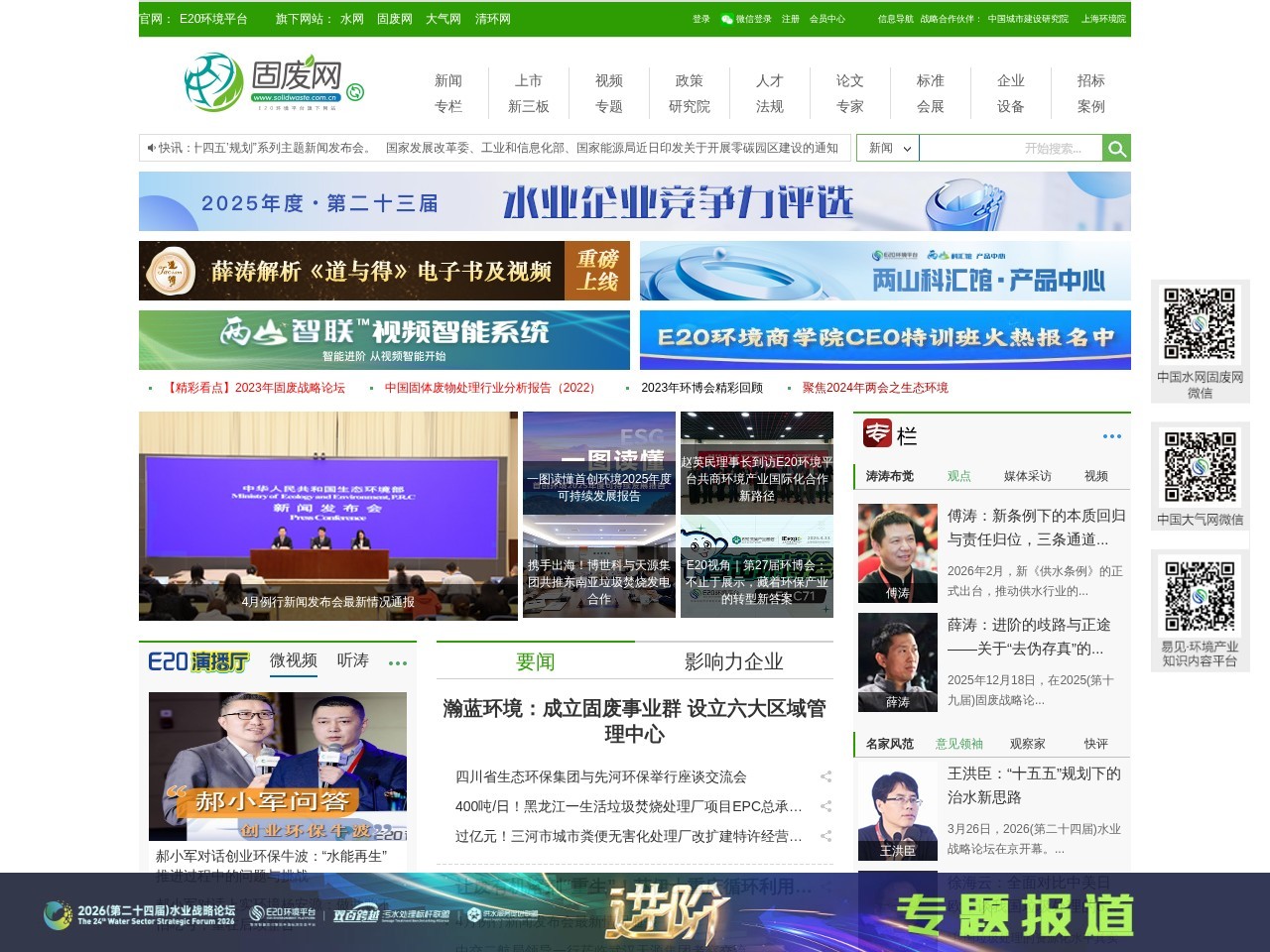Click the 登录 link in top bar
This screenshot has height=952, width=1270.
[701, 19]
